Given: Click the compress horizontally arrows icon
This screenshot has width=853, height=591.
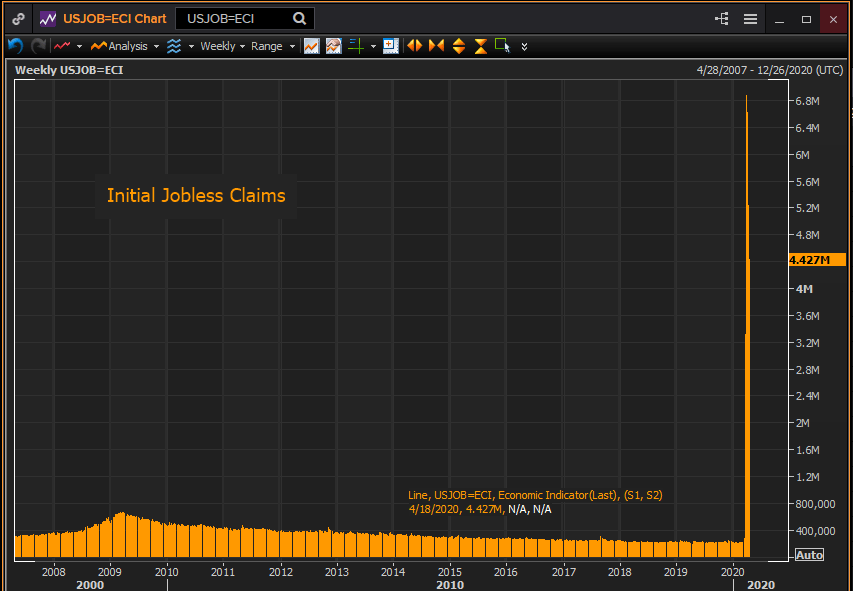Looking at the screenshot, I should (436, 46).
